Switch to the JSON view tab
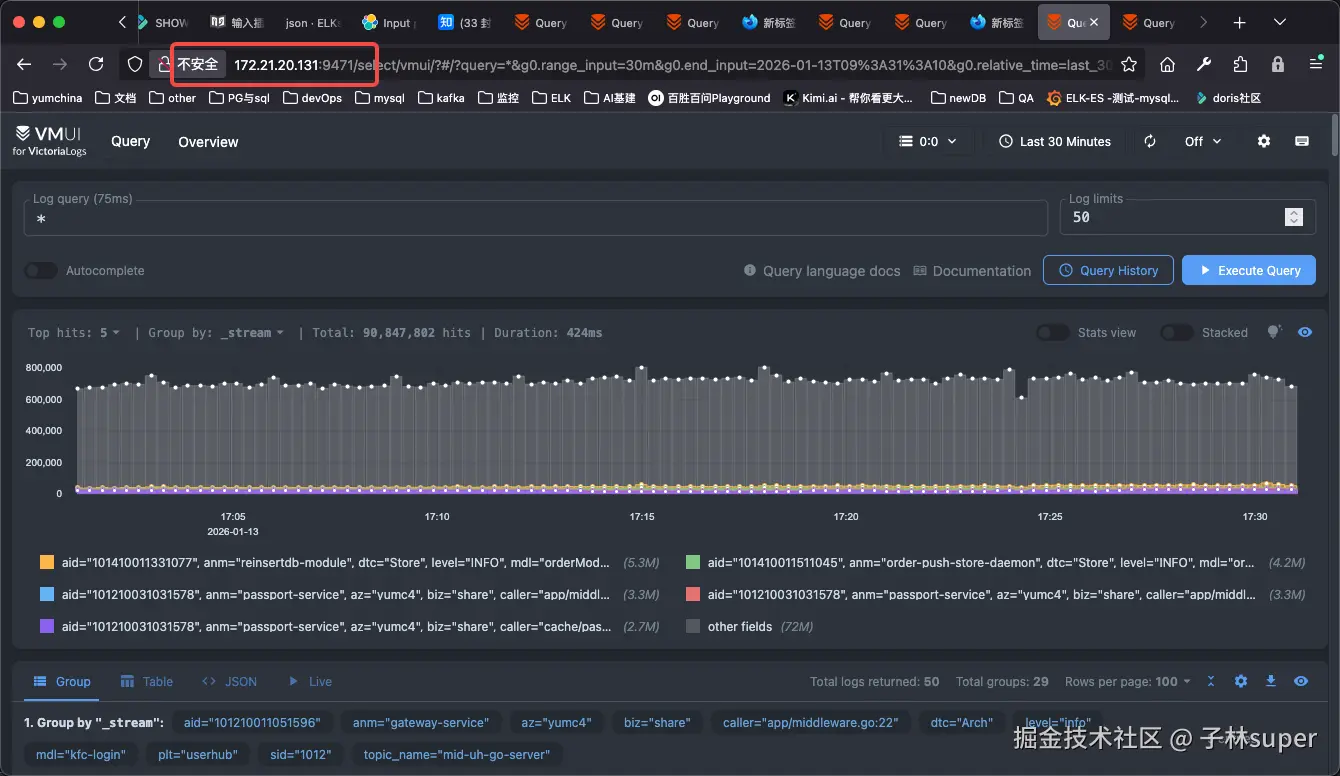Screen dimensions: 1340x776 click(x=229, y=681)
